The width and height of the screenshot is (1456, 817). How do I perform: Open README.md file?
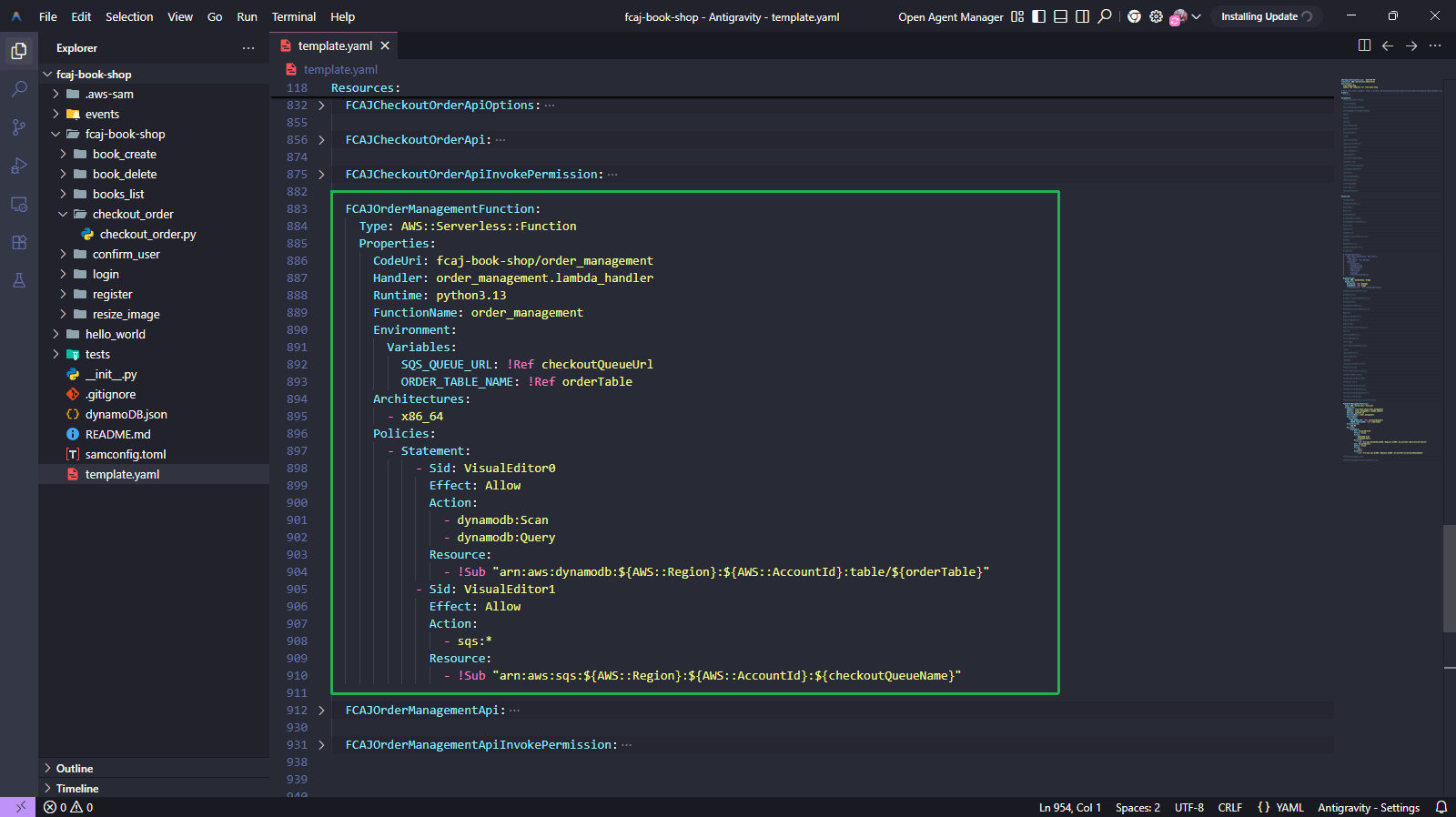point(154,435)
